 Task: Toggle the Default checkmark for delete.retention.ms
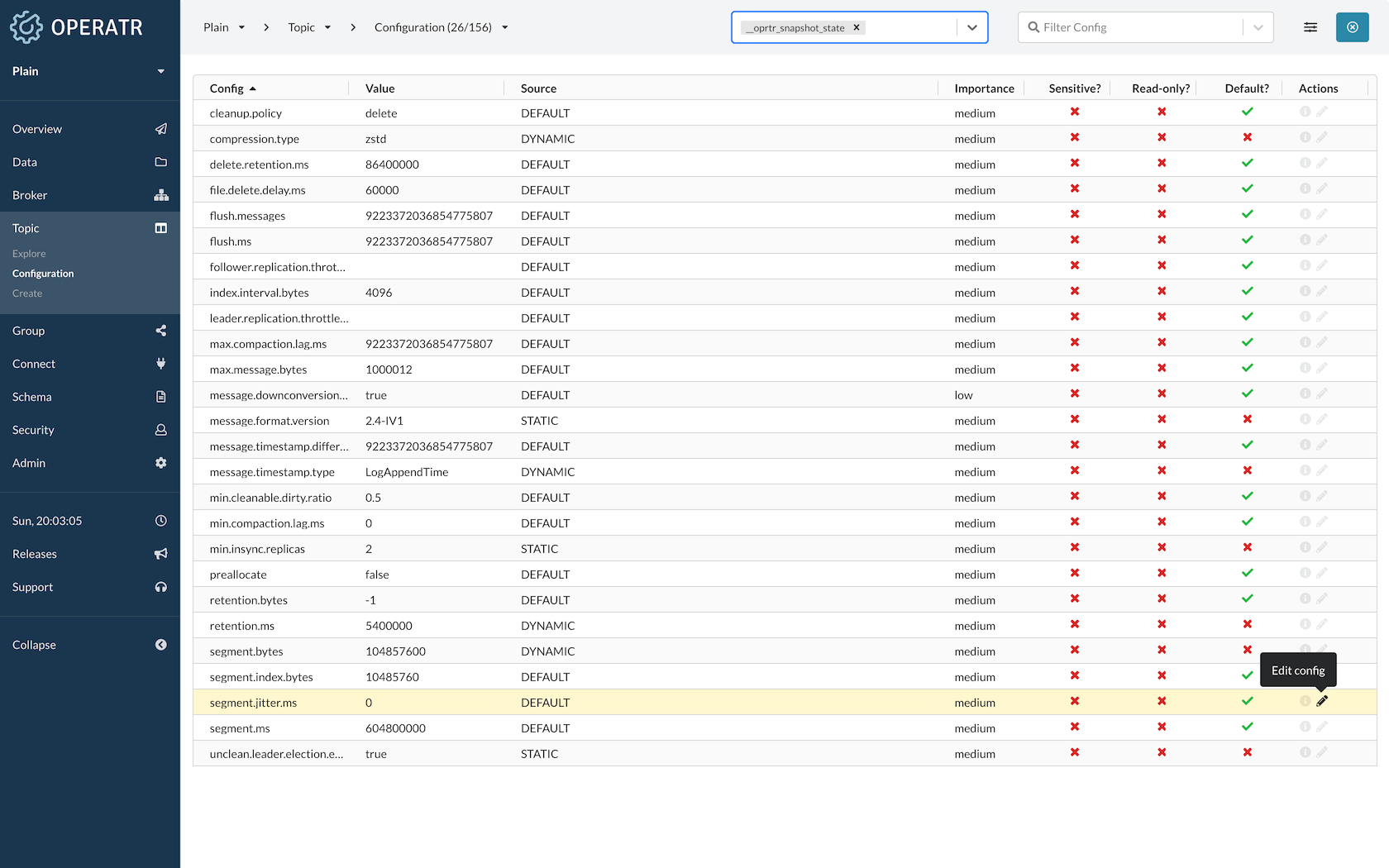click(x=1248, y=163)
